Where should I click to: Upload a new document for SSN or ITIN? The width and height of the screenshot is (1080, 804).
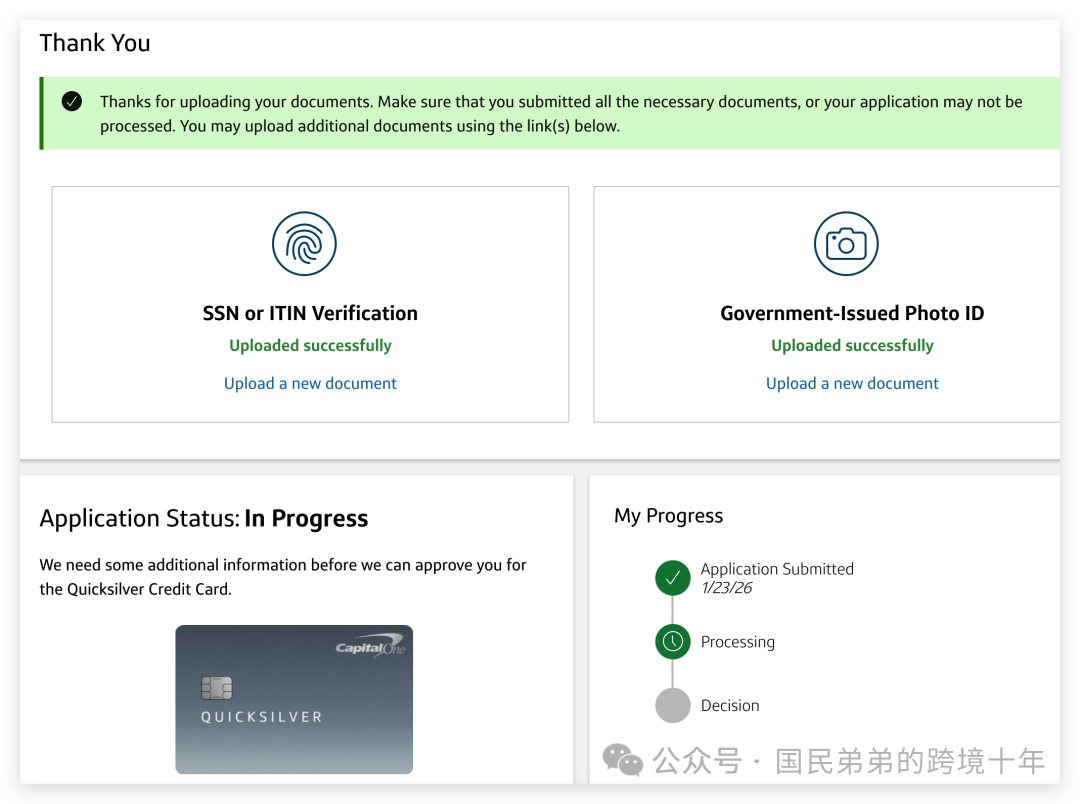click(310, 383)
